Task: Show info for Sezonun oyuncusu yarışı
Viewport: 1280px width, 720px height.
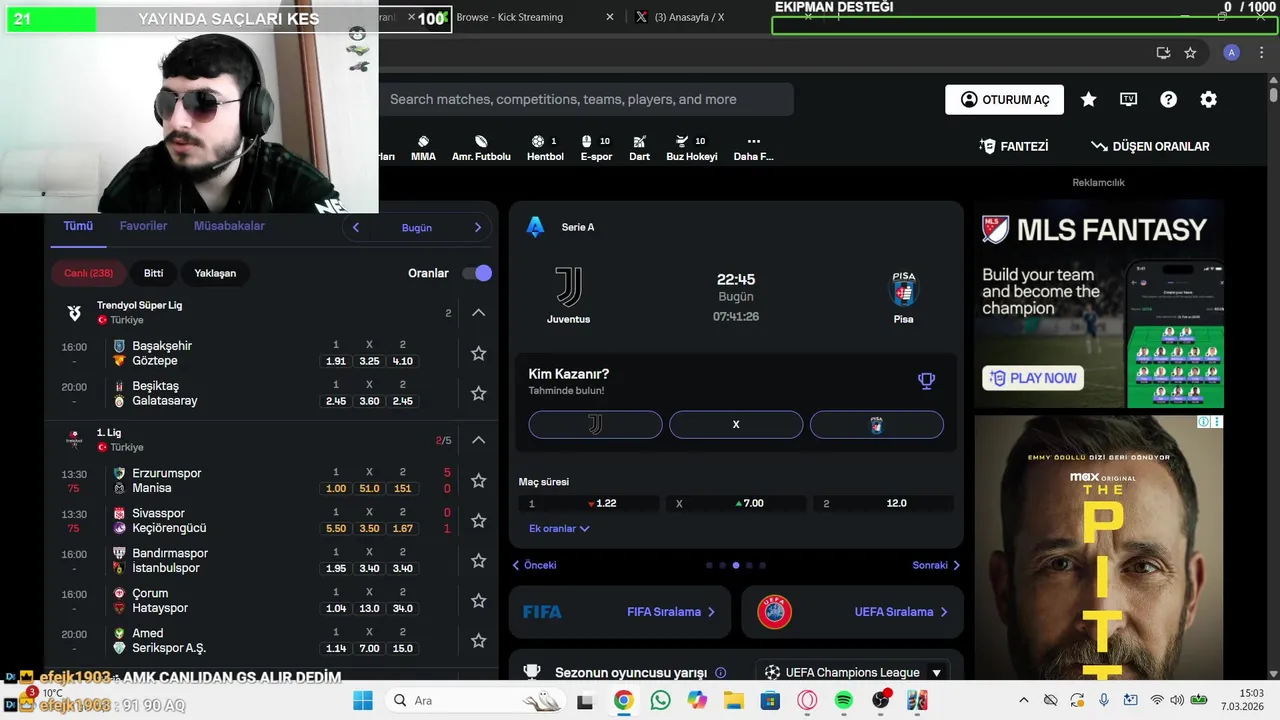Action: [x=721, y=673]
